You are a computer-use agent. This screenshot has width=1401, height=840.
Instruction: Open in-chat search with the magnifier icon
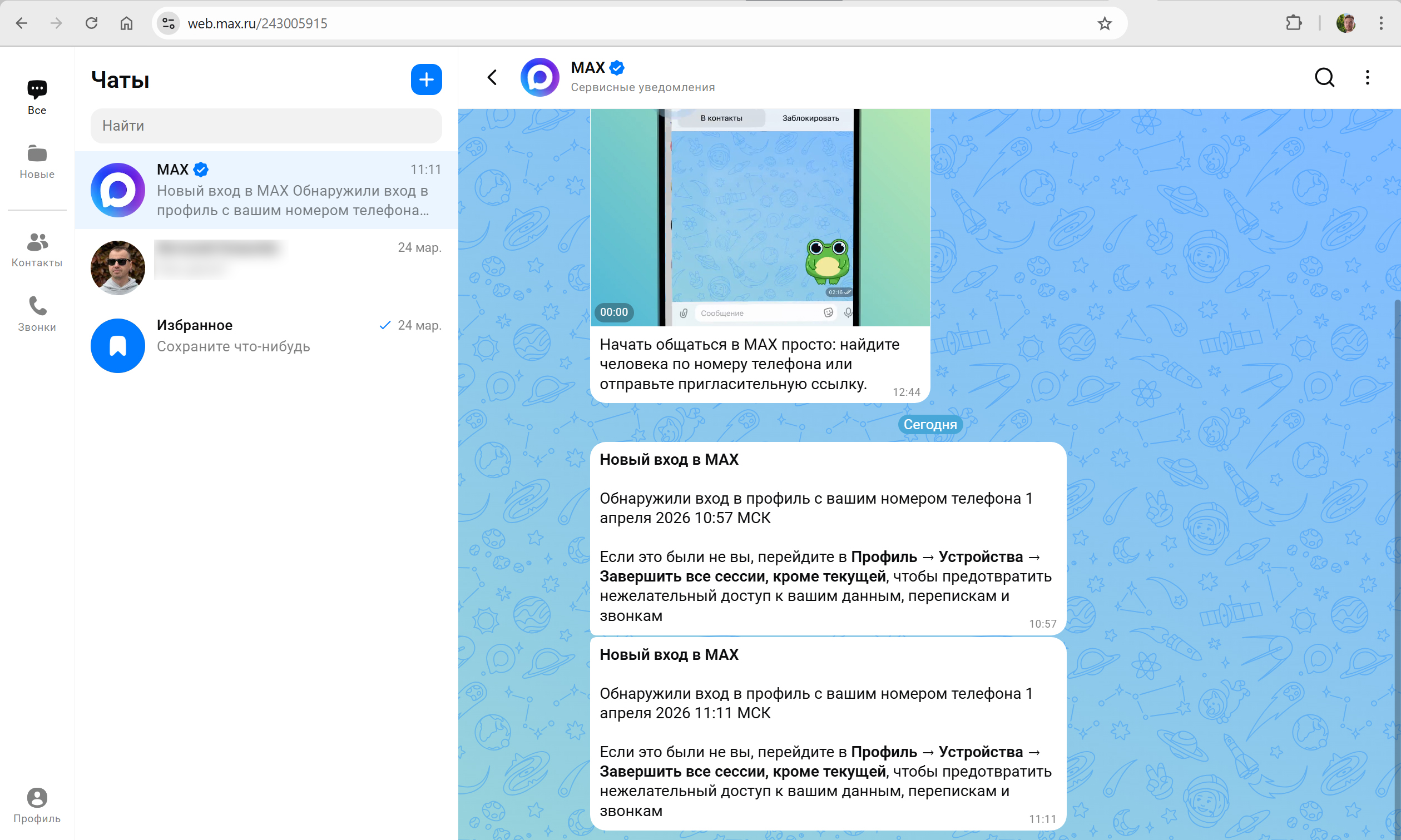[1324, 77]
